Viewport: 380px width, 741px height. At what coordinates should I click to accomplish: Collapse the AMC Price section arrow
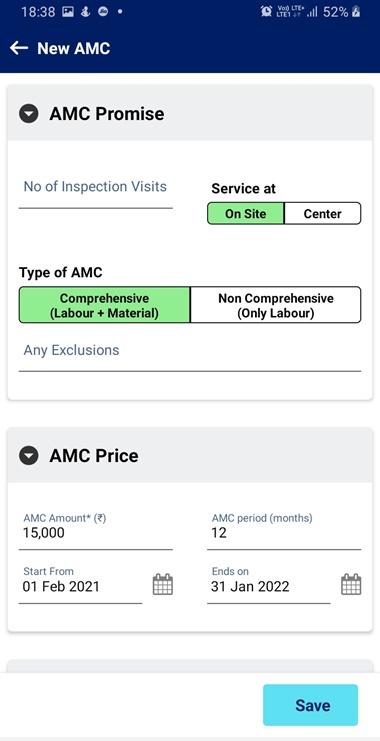pos(28,456)
